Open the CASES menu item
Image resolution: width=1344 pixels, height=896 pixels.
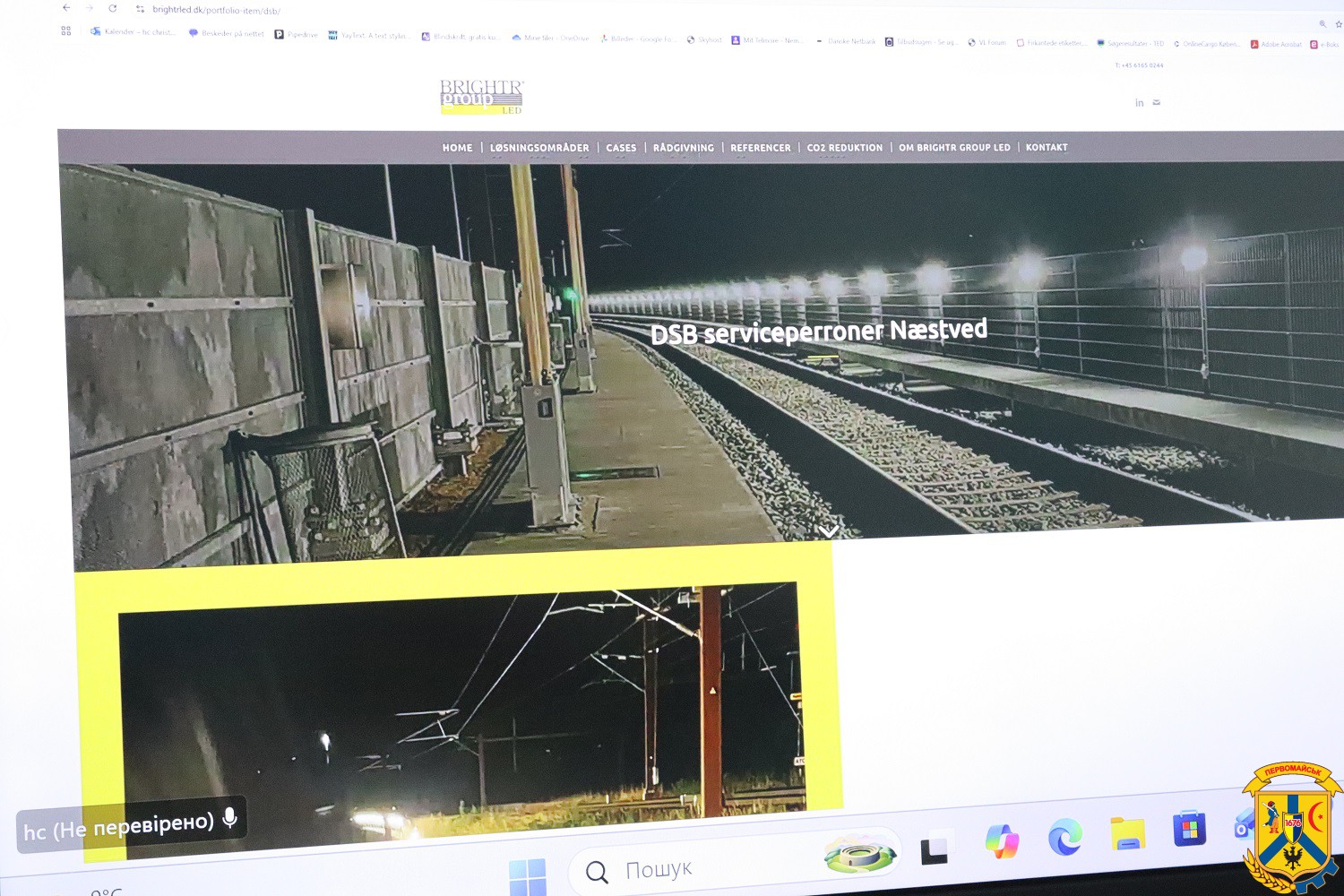621,148
